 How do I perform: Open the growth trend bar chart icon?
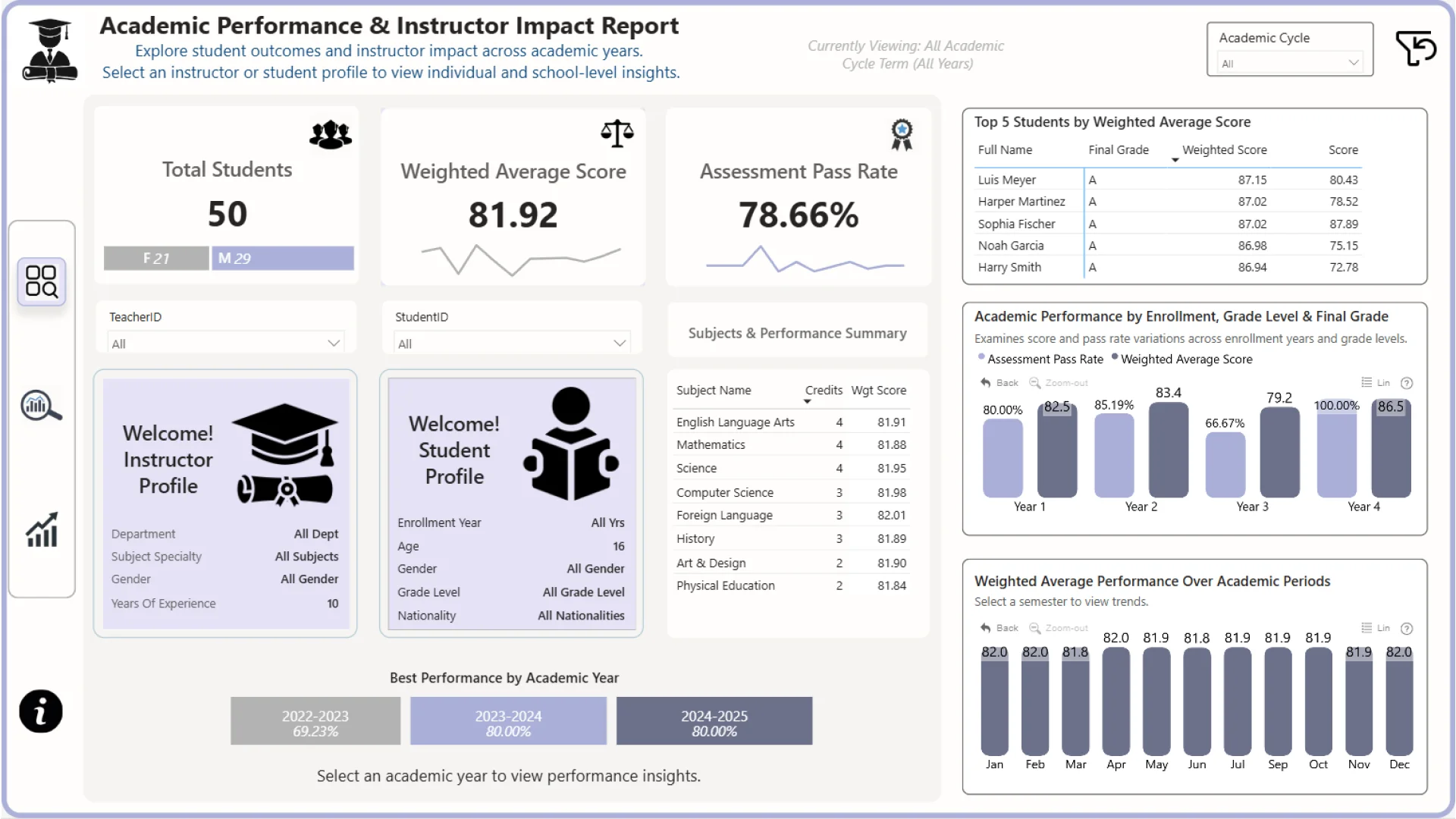pos(42,529)
